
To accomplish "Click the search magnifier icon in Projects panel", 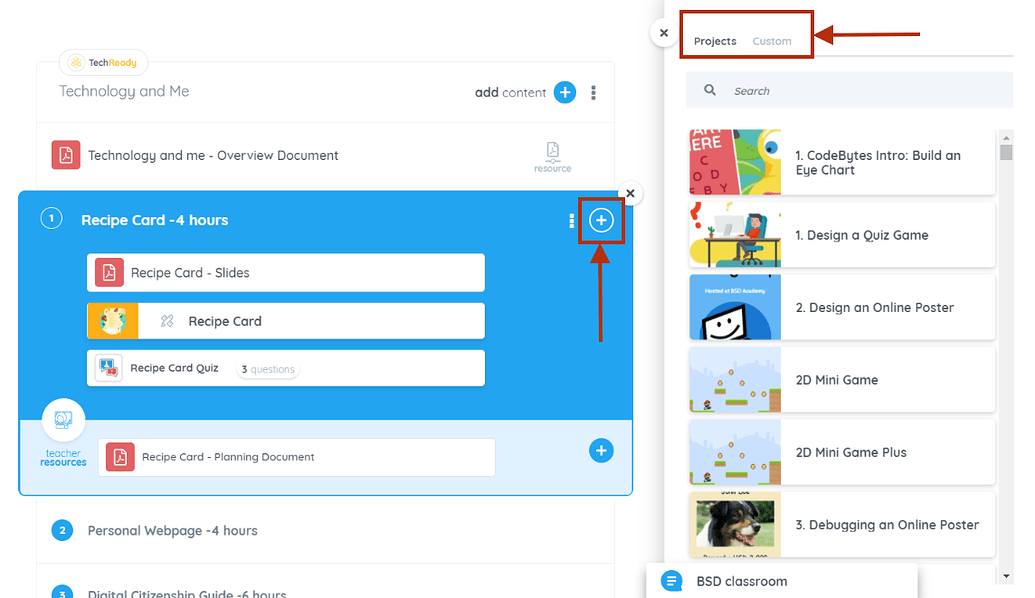I will click(x=709, y=90).
